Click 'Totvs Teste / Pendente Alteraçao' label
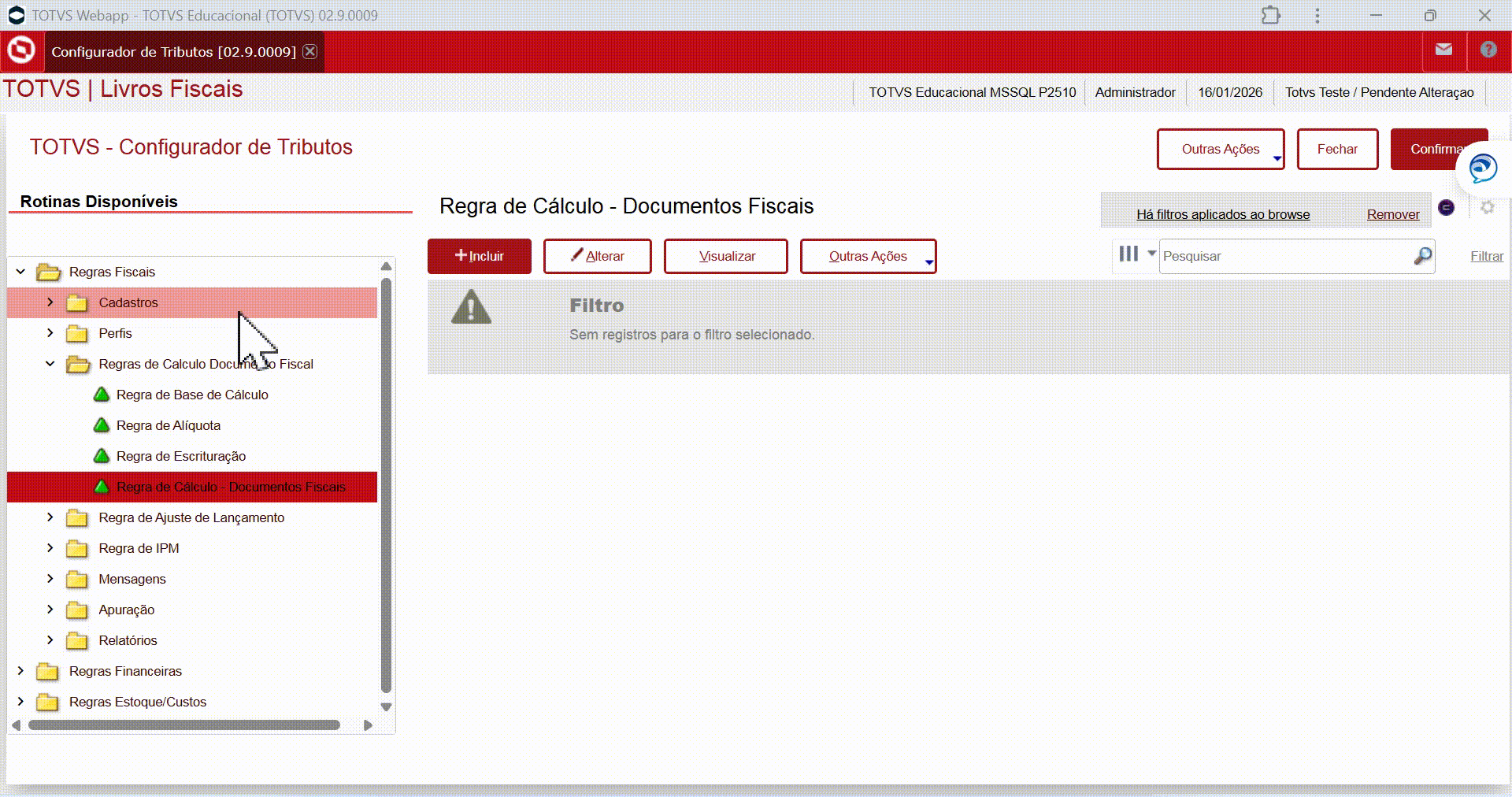 coord(1380,92)
